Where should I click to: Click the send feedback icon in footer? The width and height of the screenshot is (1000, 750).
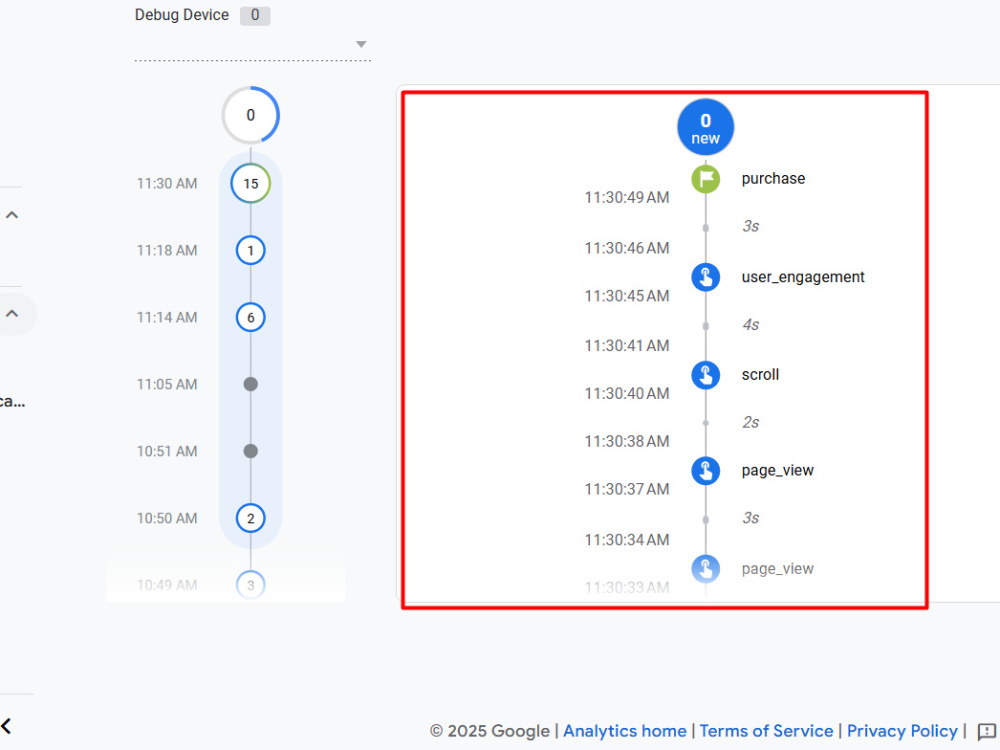coord(987,732)
